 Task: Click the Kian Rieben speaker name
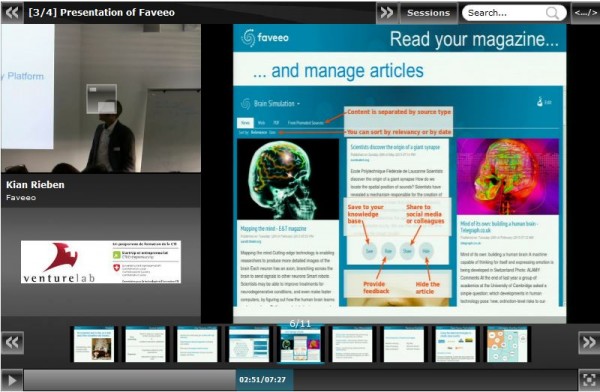(x=35, y=185)
